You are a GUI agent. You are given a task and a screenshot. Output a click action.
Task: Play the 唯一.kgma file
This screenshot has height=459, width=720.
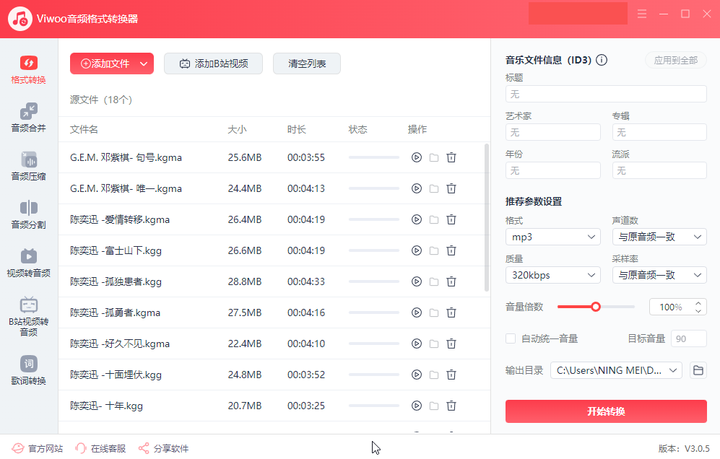[416, 189]
